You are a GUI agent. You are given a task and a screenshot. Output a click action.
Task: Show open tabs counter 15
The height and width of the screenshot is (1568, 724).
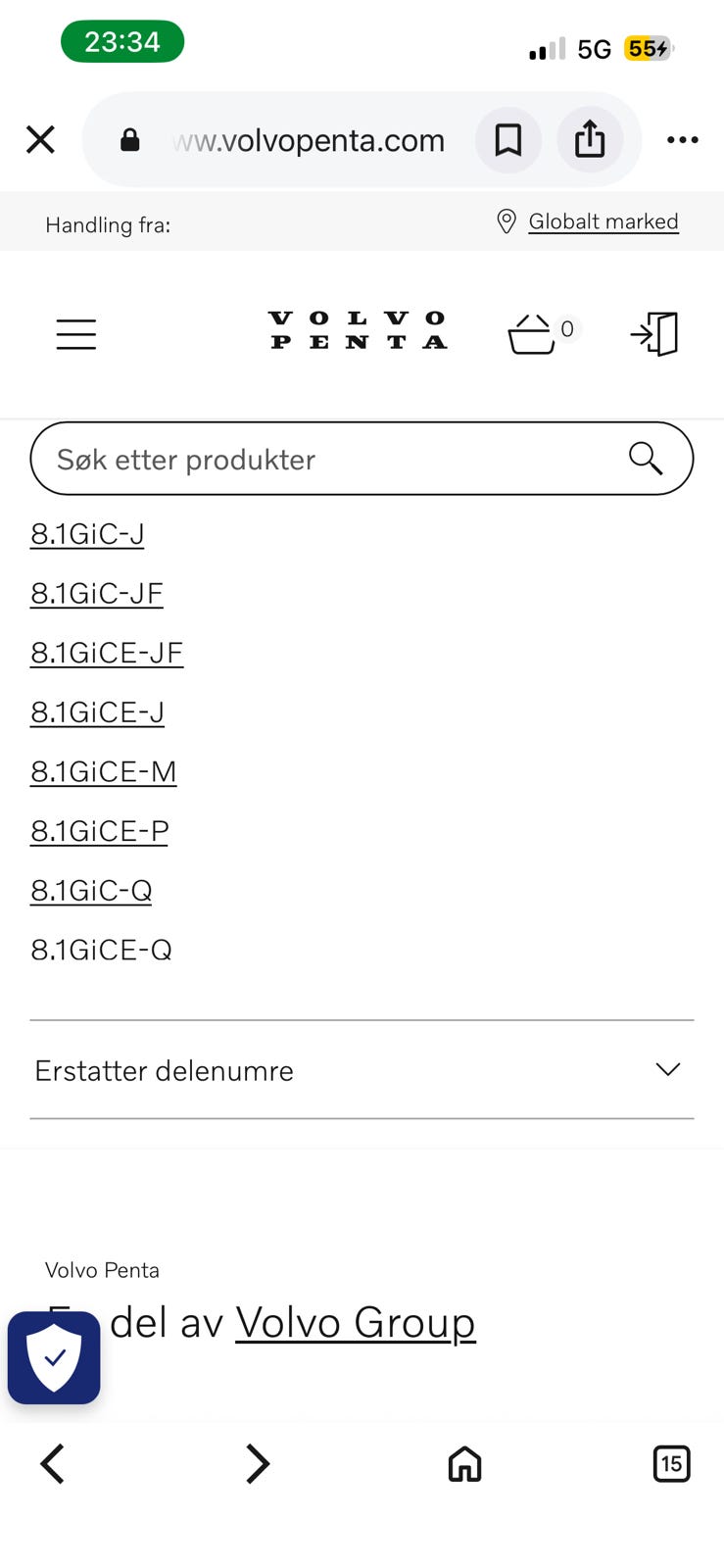(x=671, y=1464)
